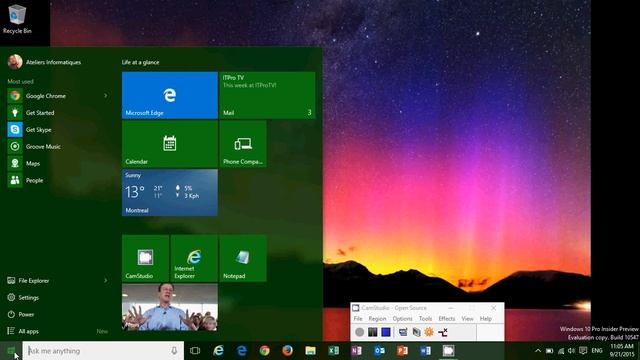Click the battery tray icon
The image size is (640, 360).
[550, 351]
